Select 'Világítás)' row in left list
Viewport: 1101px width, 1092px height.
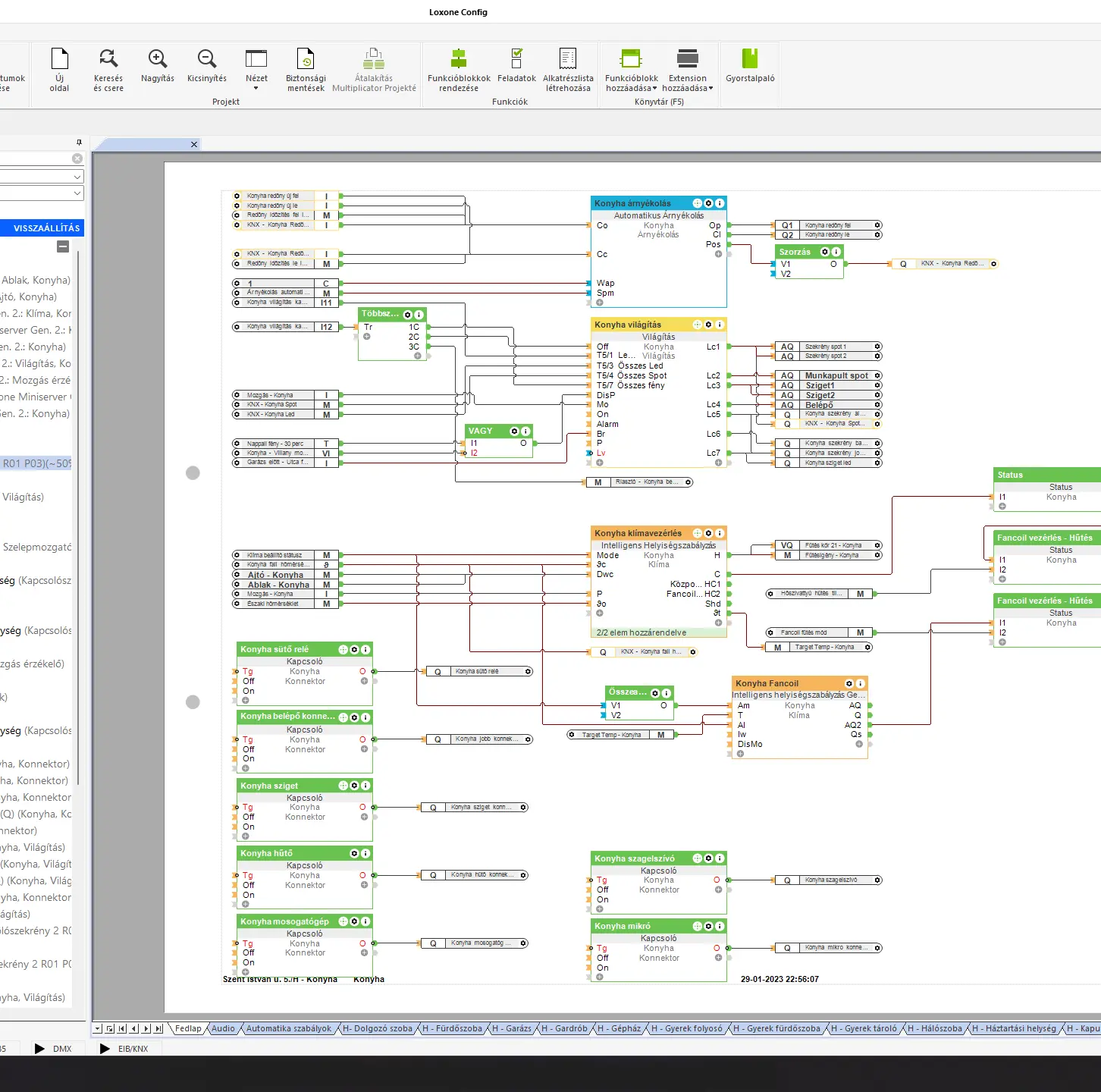pos(23,497)
